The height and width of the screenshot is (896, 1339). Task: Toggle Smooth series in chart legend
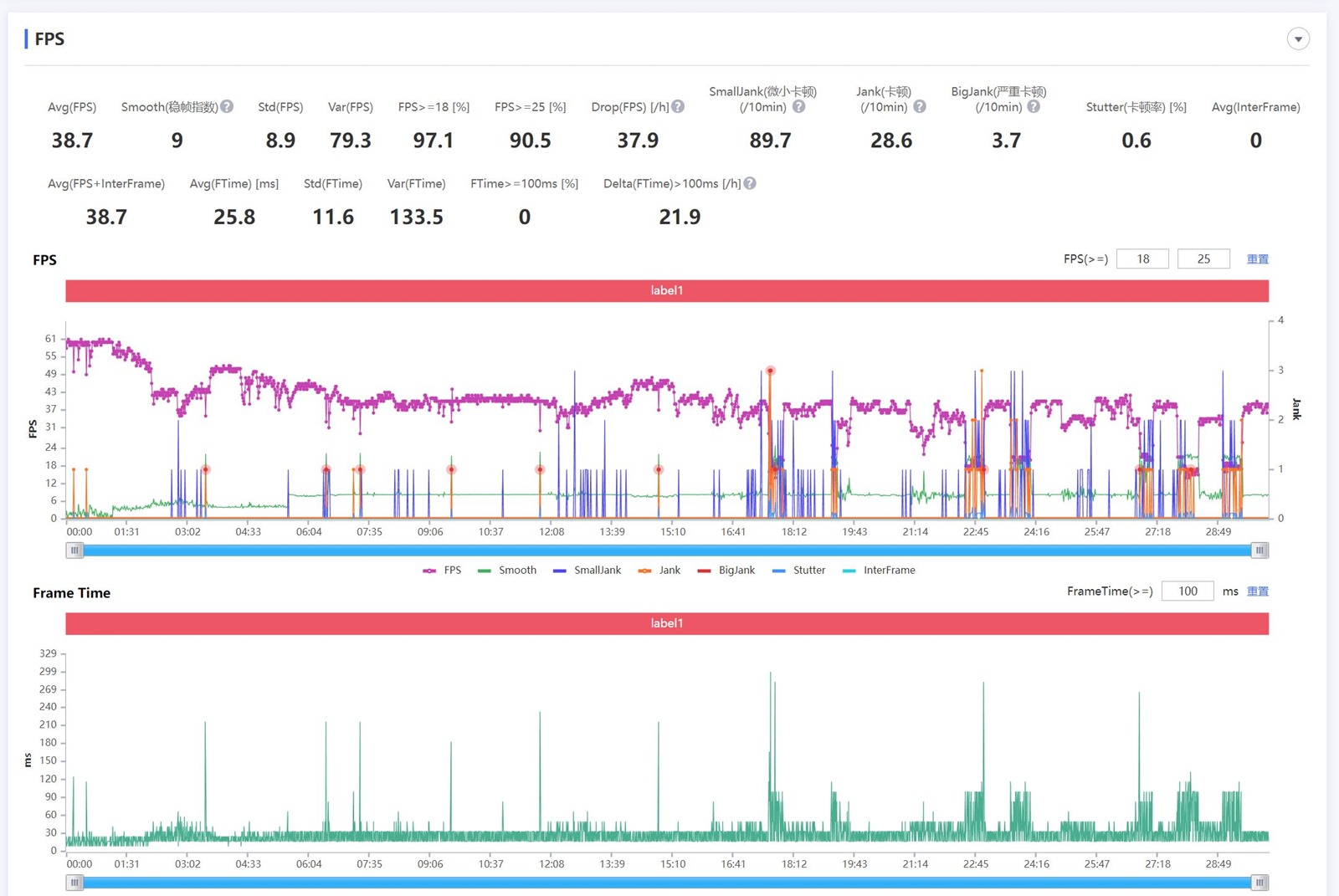pyautogui.click(x=507, y=571)
